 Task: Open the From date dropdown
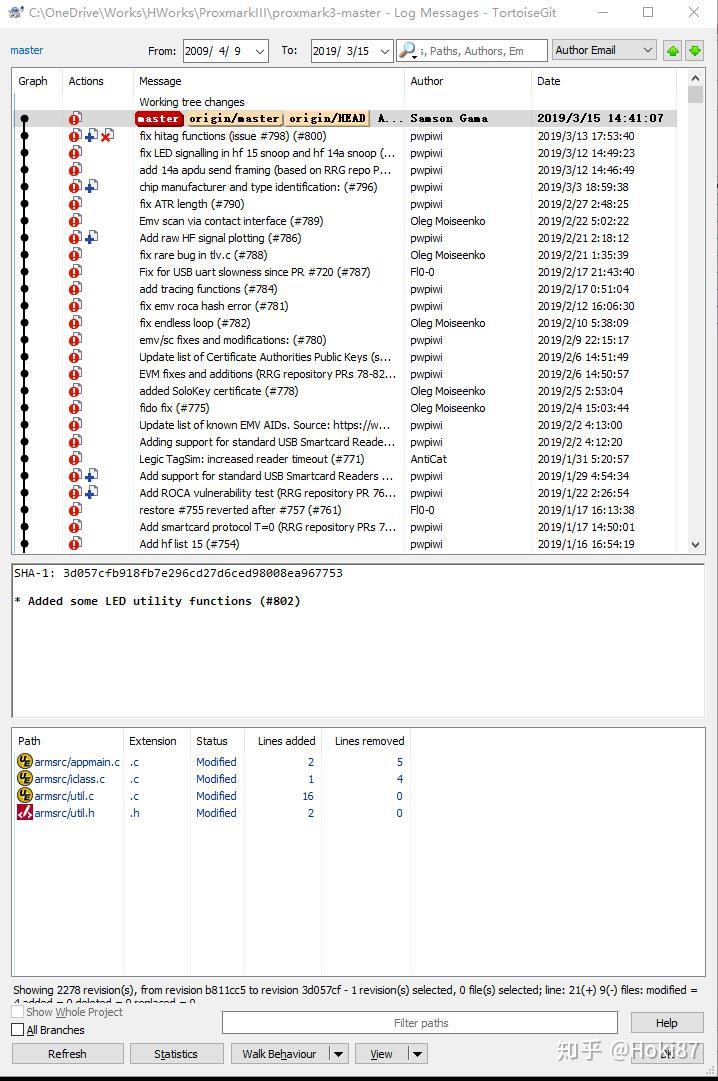pyautogui.click(x=260, y=51)
